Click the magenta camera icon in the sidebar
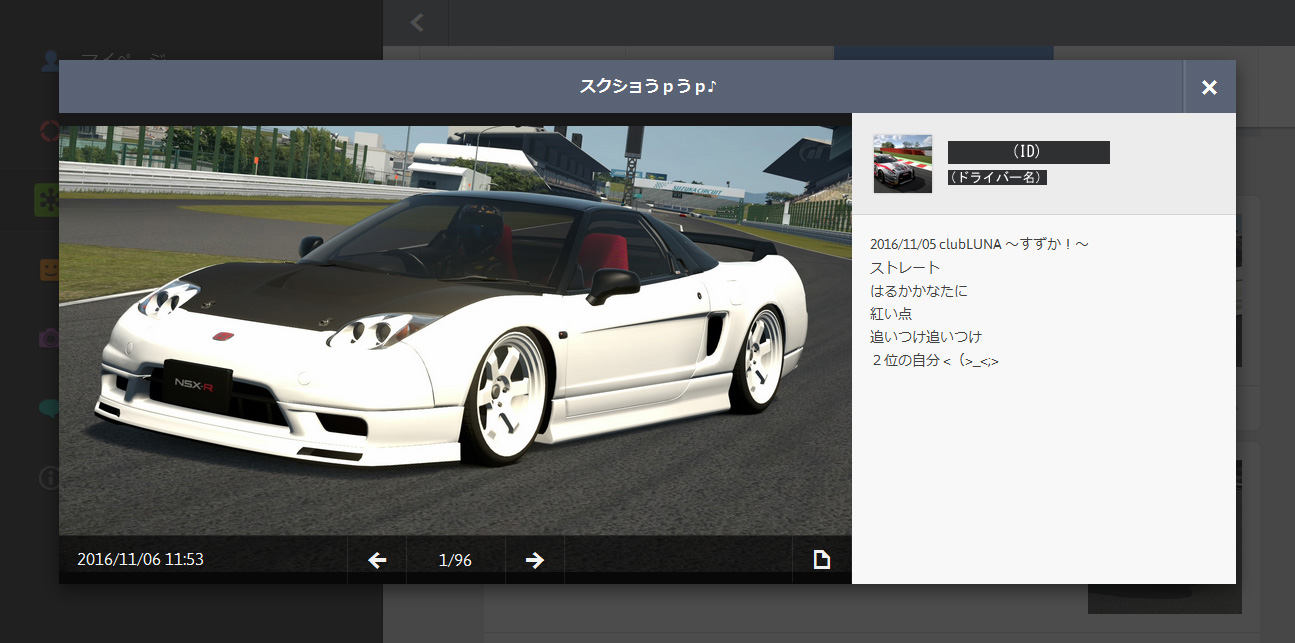Viewport: 1295px width, 643px height. click(50, 338)
